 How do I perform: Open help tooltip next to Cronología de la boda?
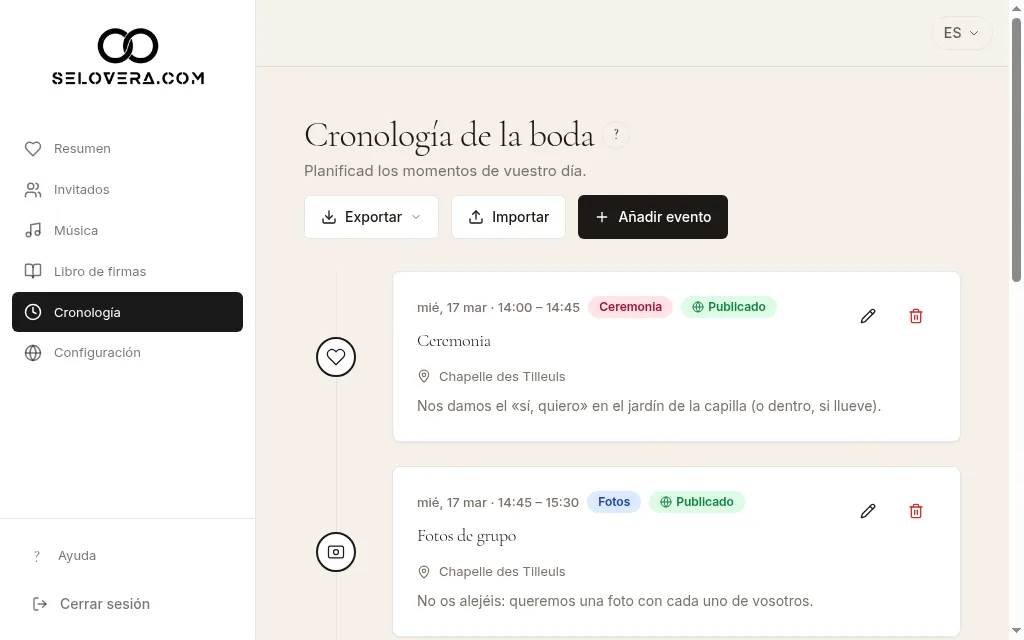pos(616,135)
